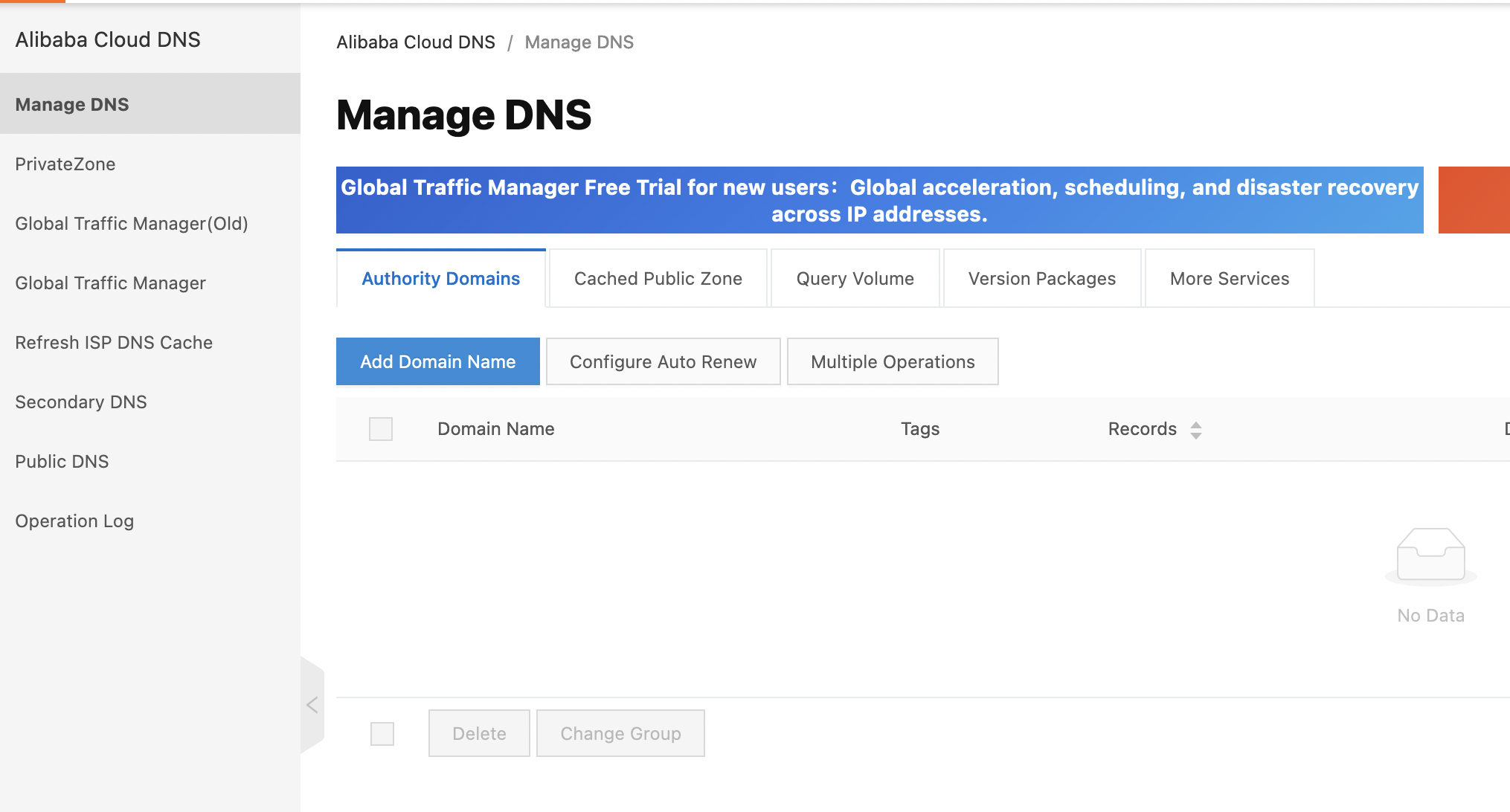Click the Alibaba Cloud DNS sidebar title
Image resolution: width=1510 pixels, height=812 pixels.
[x=108, y=39]
